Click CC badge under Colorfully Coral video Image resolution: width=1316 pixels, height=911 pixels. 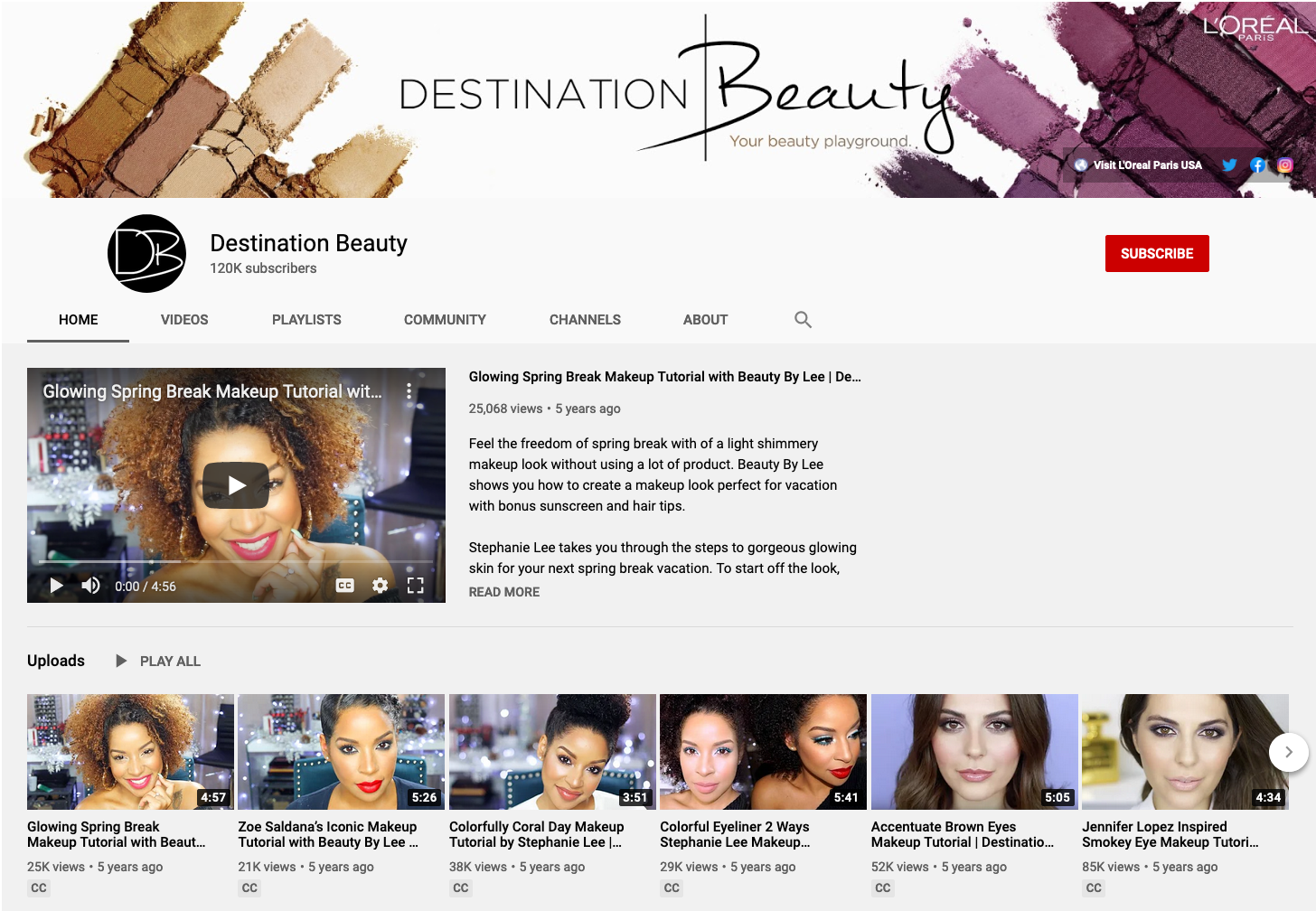click(461, 888)
